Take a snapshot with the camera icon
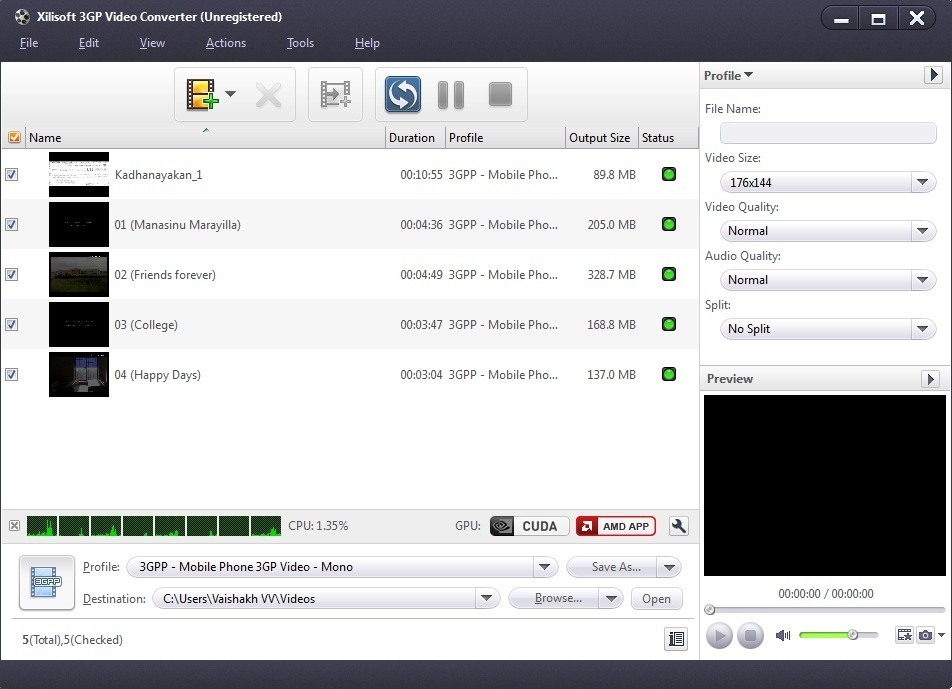This screenshot has width=952, height=689. point(928,635)
